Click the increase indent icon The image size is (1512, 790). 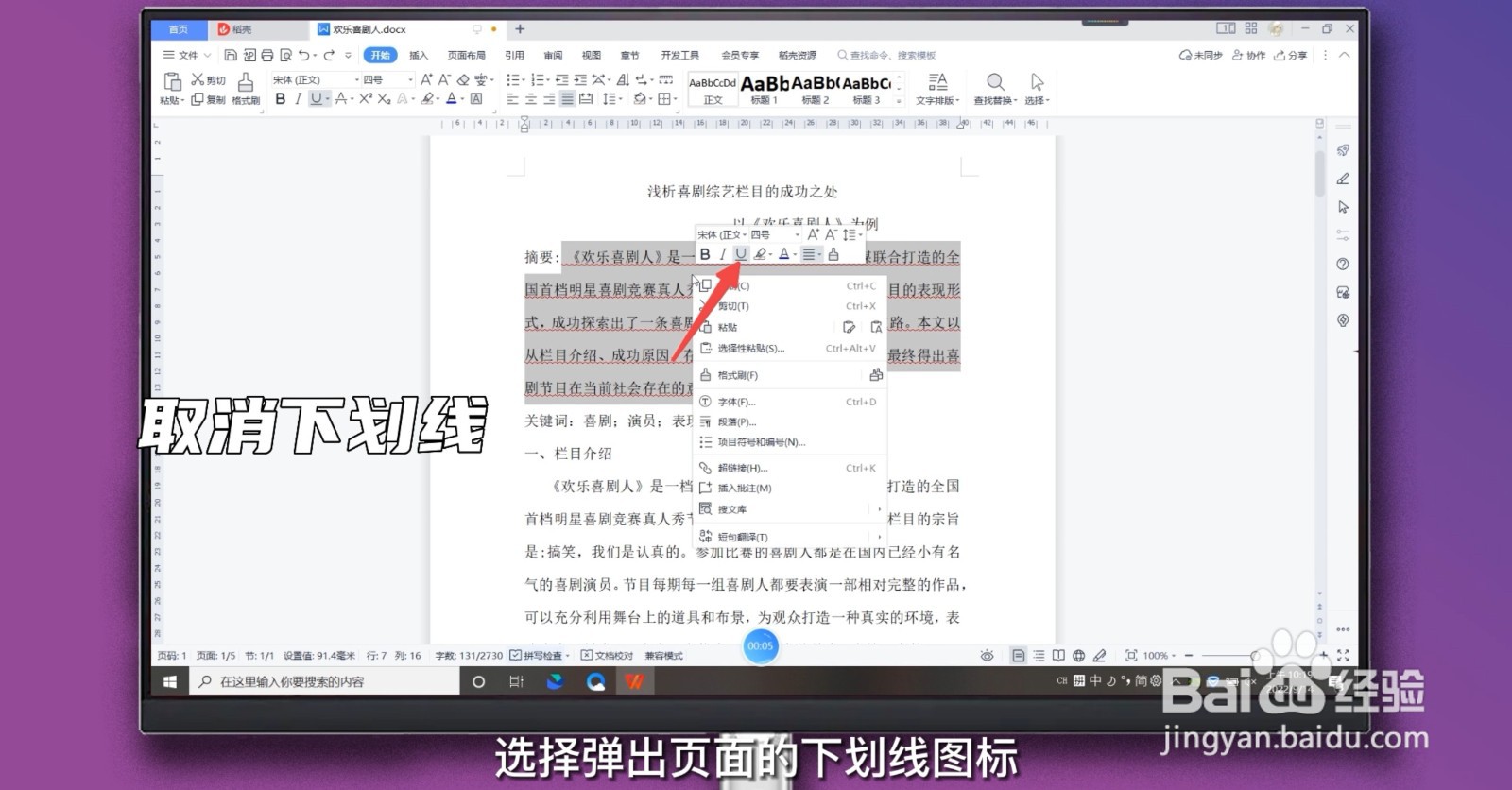579,79
